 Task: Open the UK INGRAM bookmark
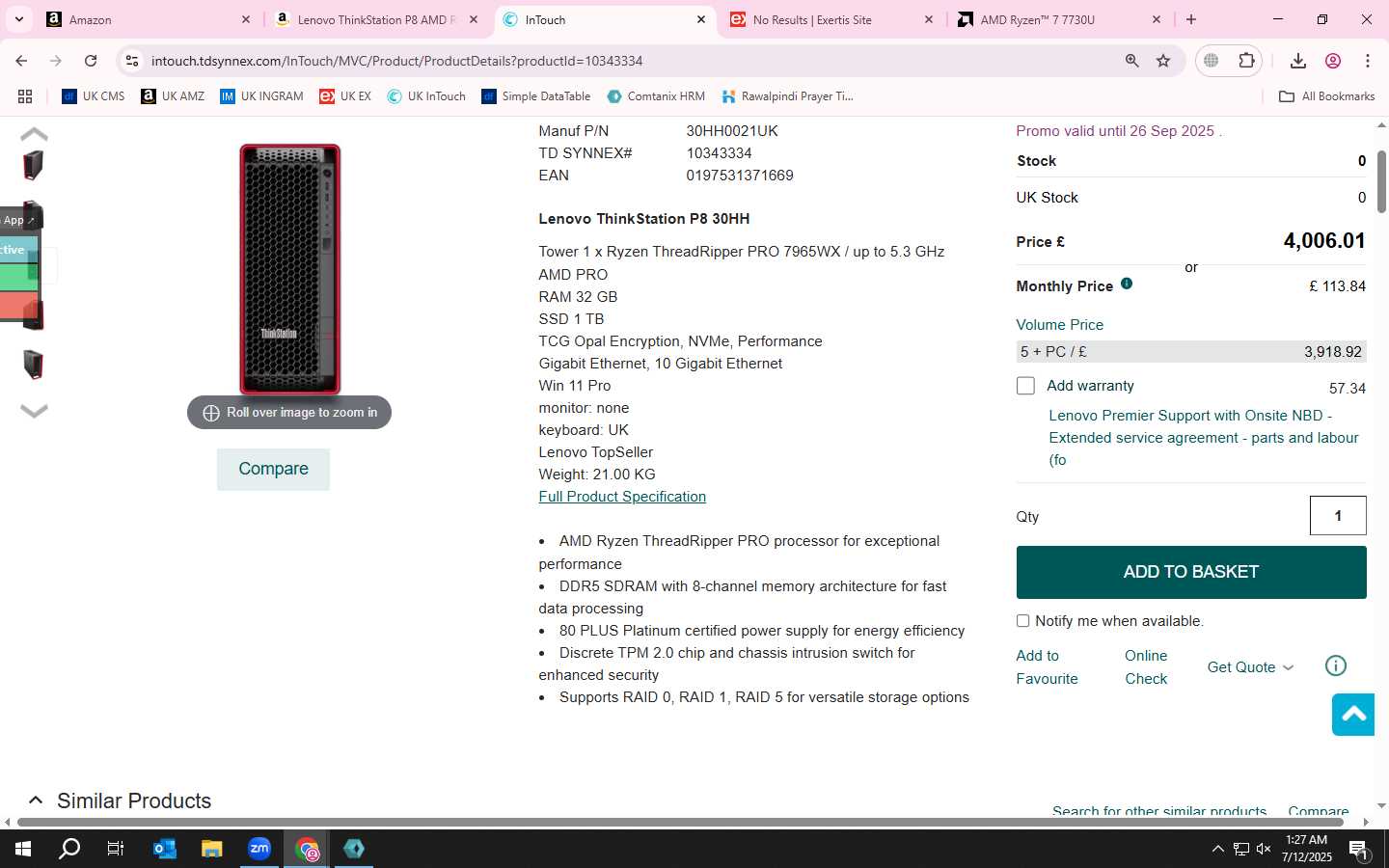pyautogui.click(x=261, y=96)
